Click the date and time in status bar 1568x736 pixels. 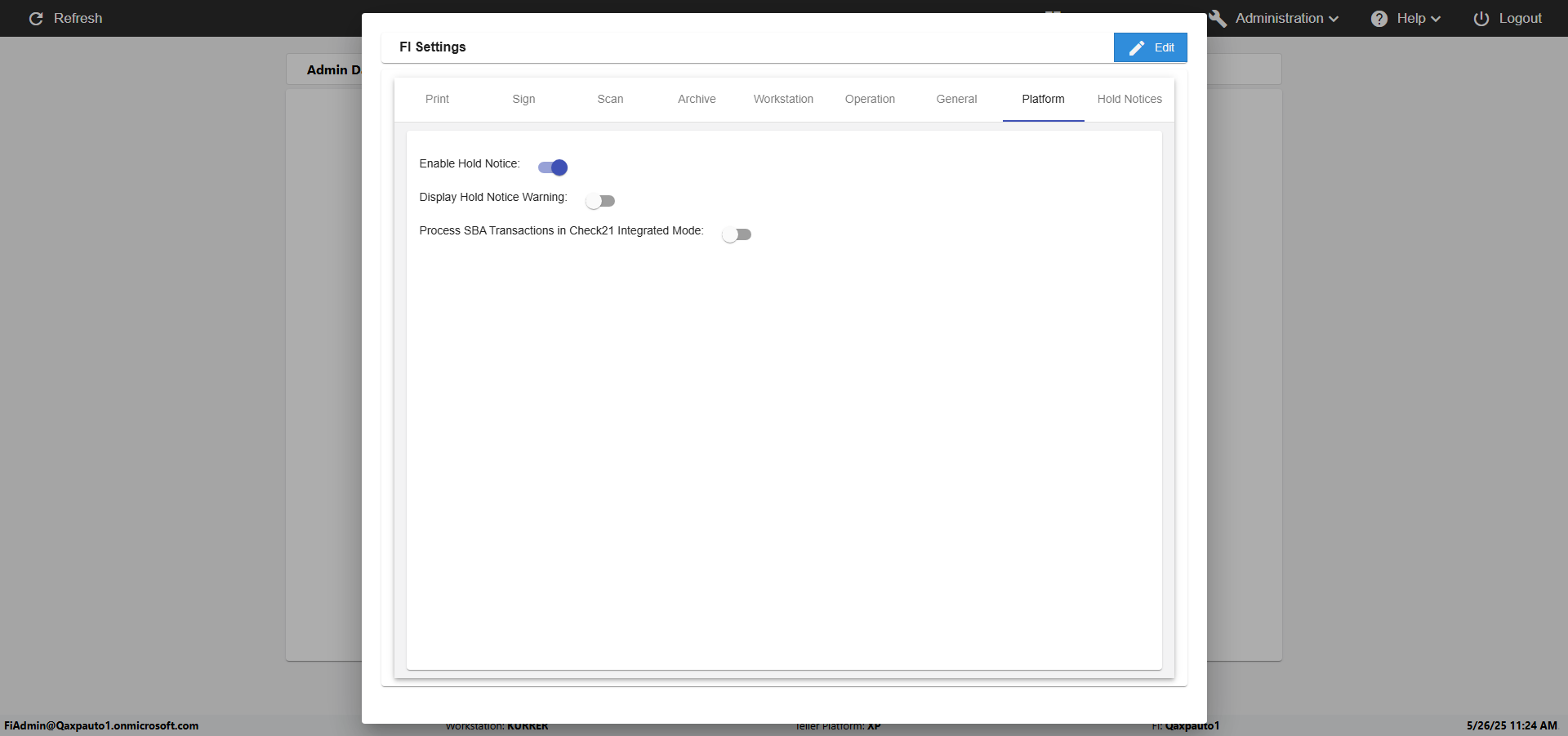pos(1512,725)
